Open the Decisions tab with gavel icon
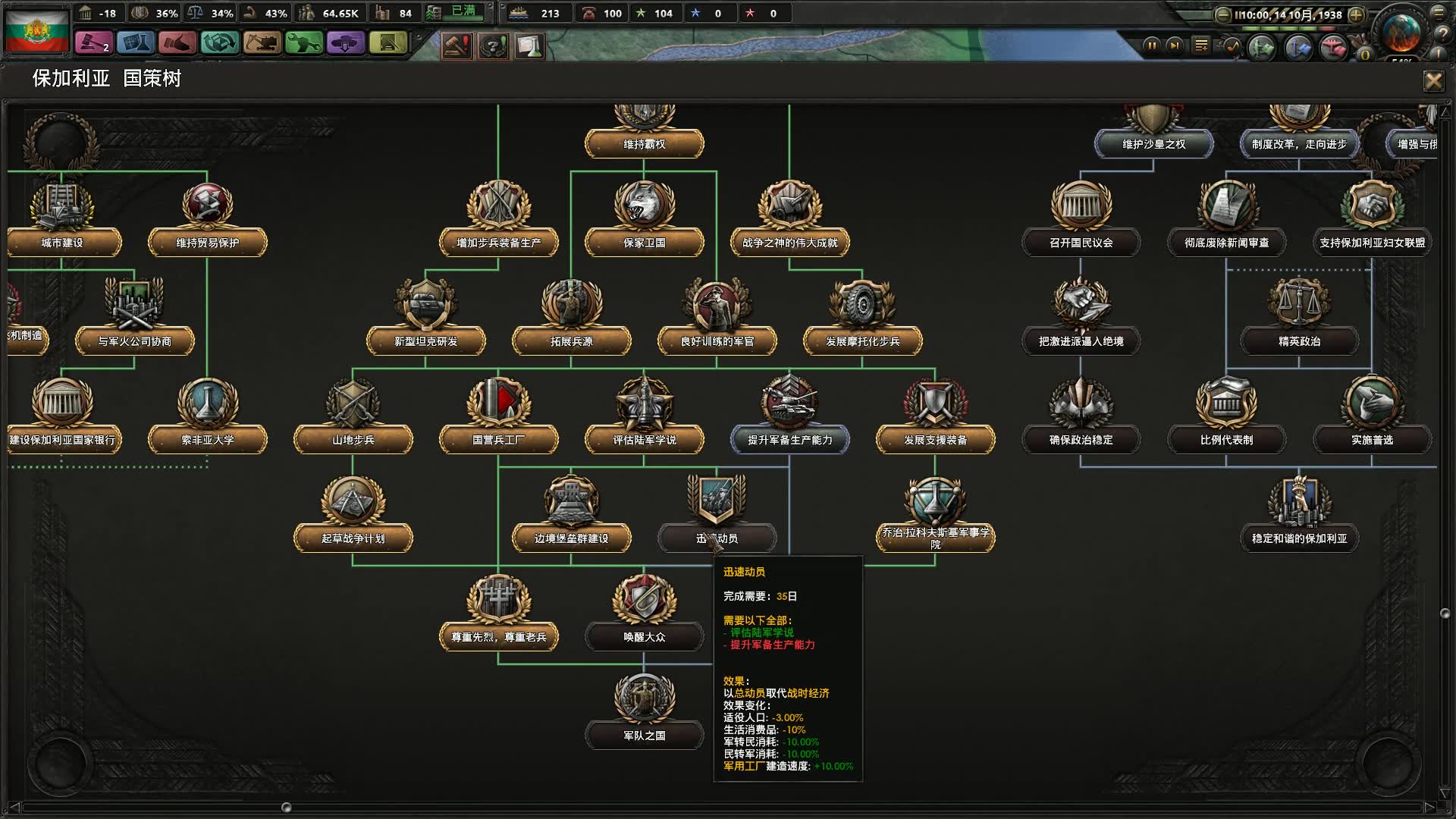The height and width of the screenshot is (819, 1456). point(94,43)
